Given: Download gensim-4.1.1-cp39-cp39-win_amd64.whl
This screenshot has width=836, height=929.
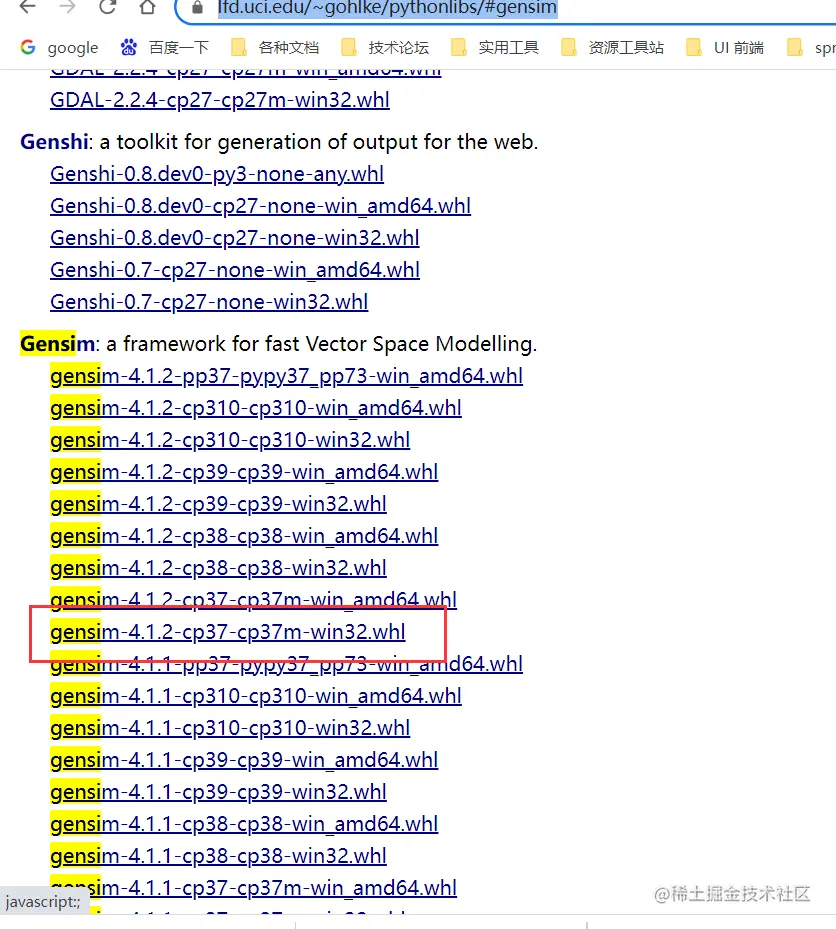Looking at the screenshot, I should tap(244, 760).
